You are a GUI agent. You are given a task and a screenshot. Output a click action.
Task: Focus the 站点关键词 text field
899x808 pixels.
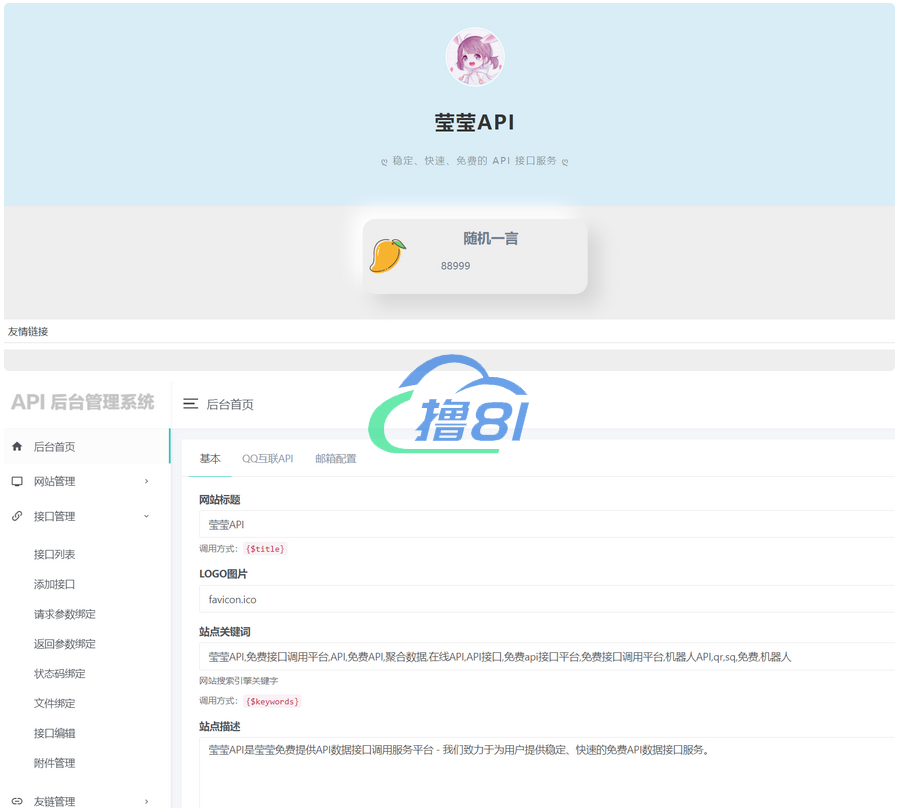pos(545,657)
